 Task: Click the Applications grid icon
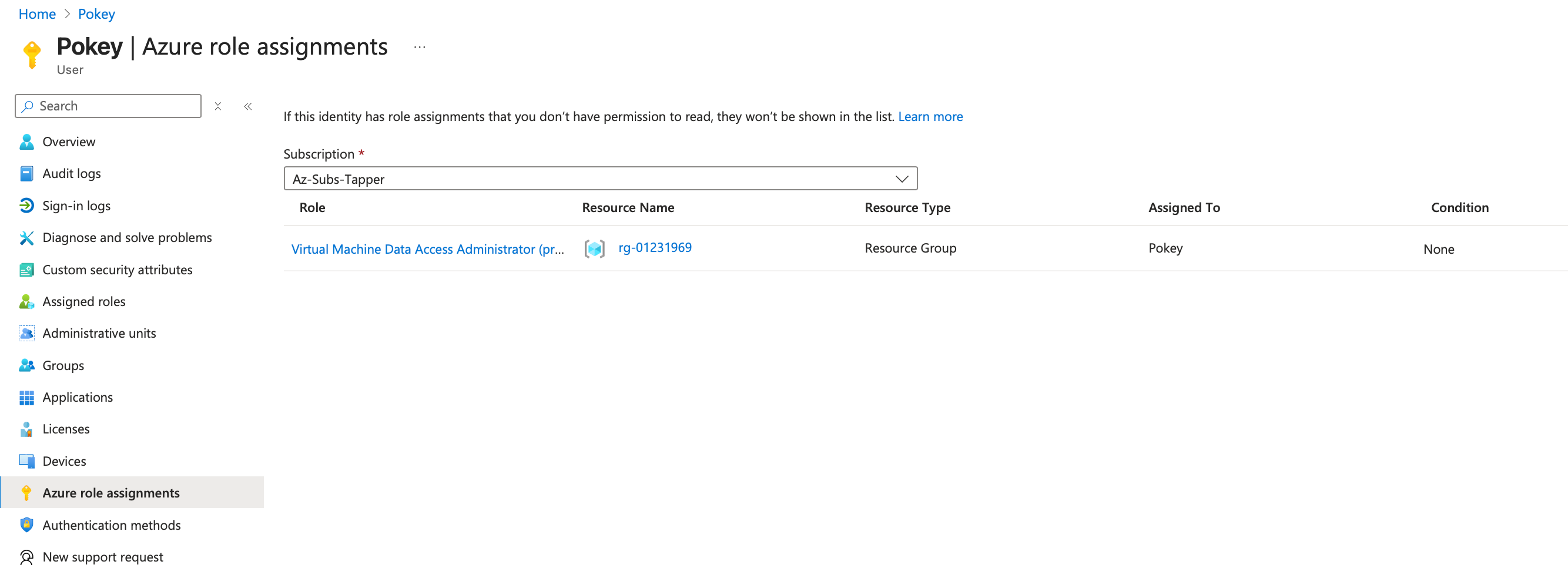(26, 398)
